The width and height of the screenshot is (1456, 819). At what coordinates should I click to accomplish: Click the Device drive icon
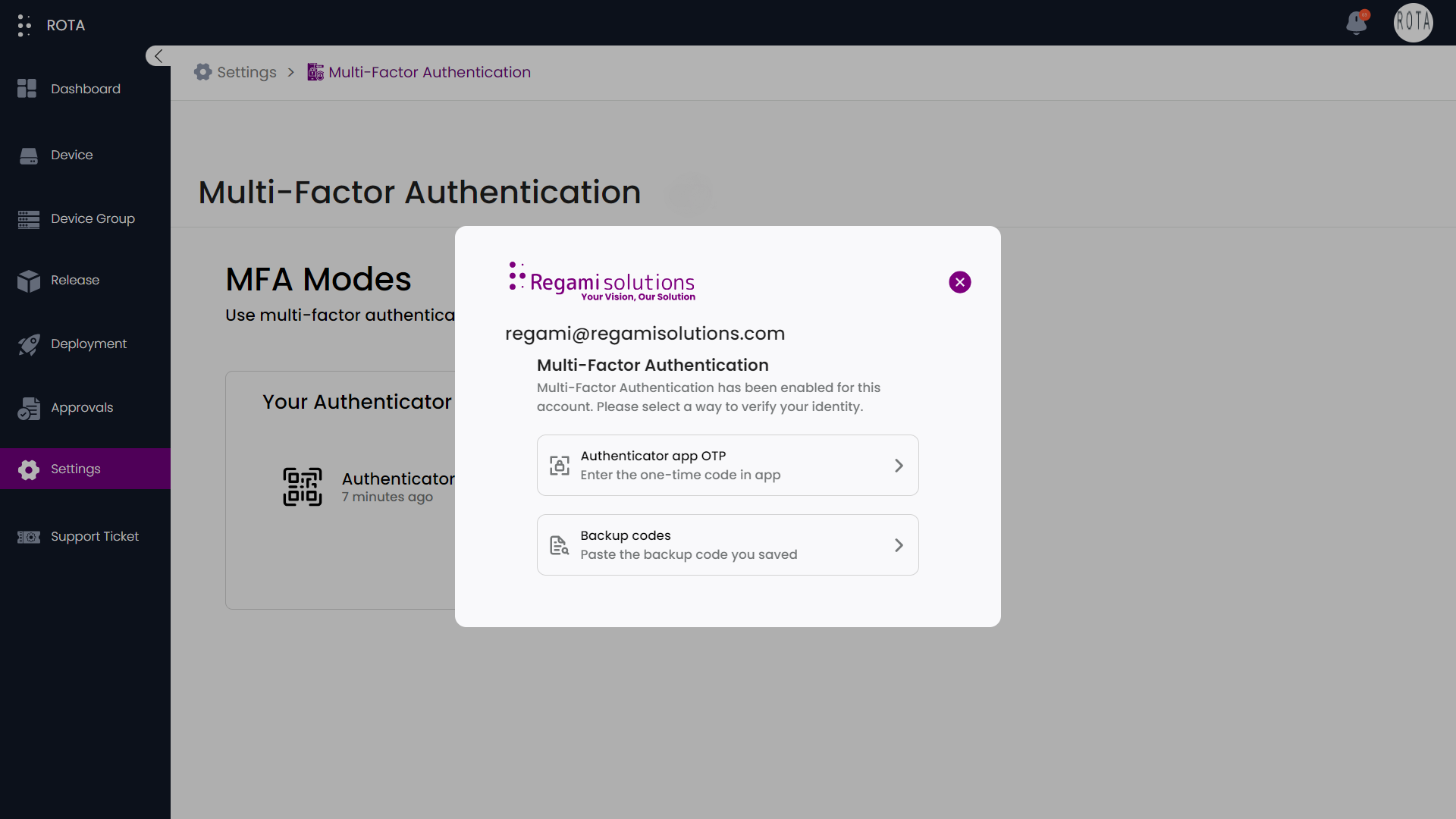click(x=29, y=155)
